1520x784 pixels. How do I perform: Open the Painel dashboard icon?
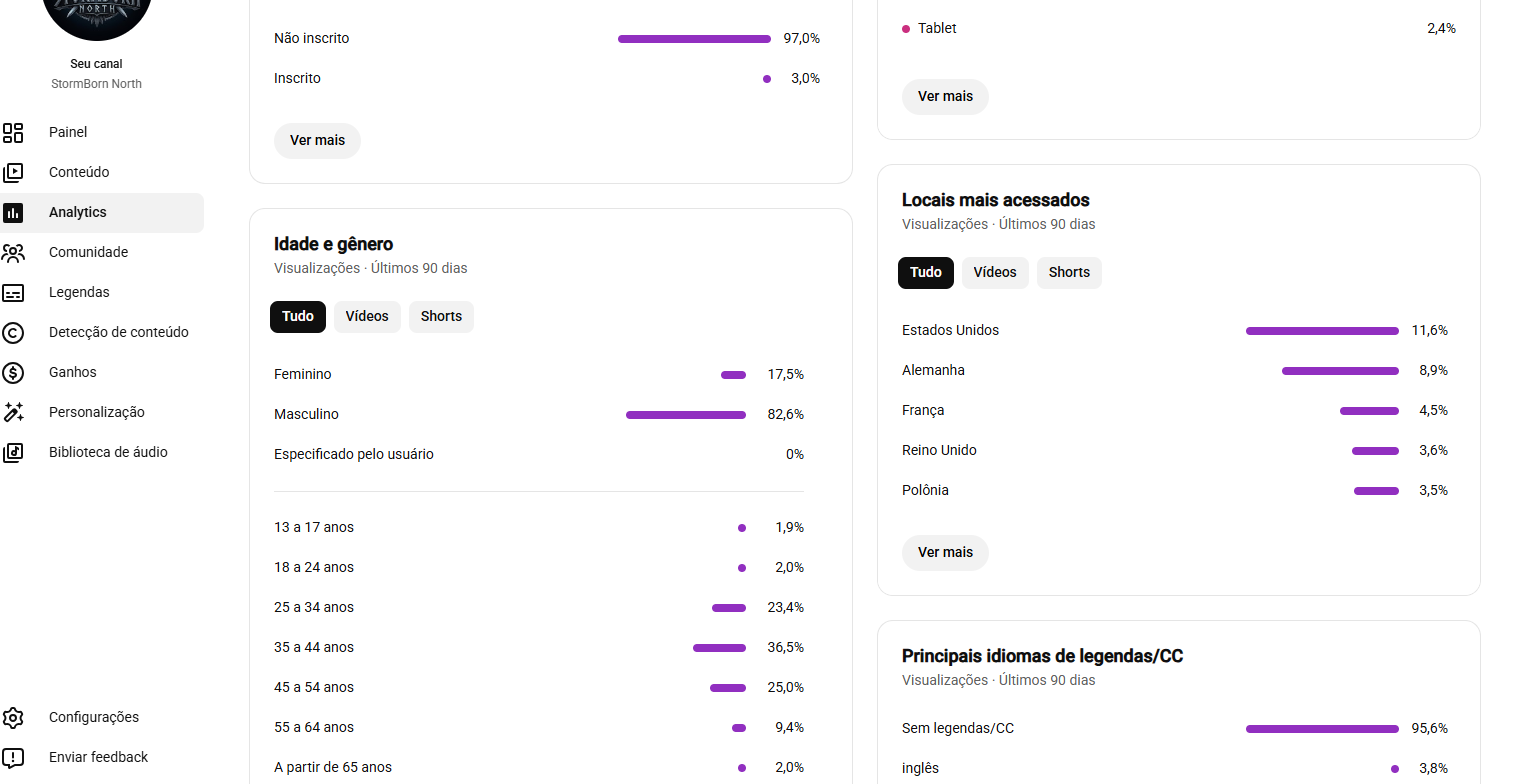coord(13,132)
